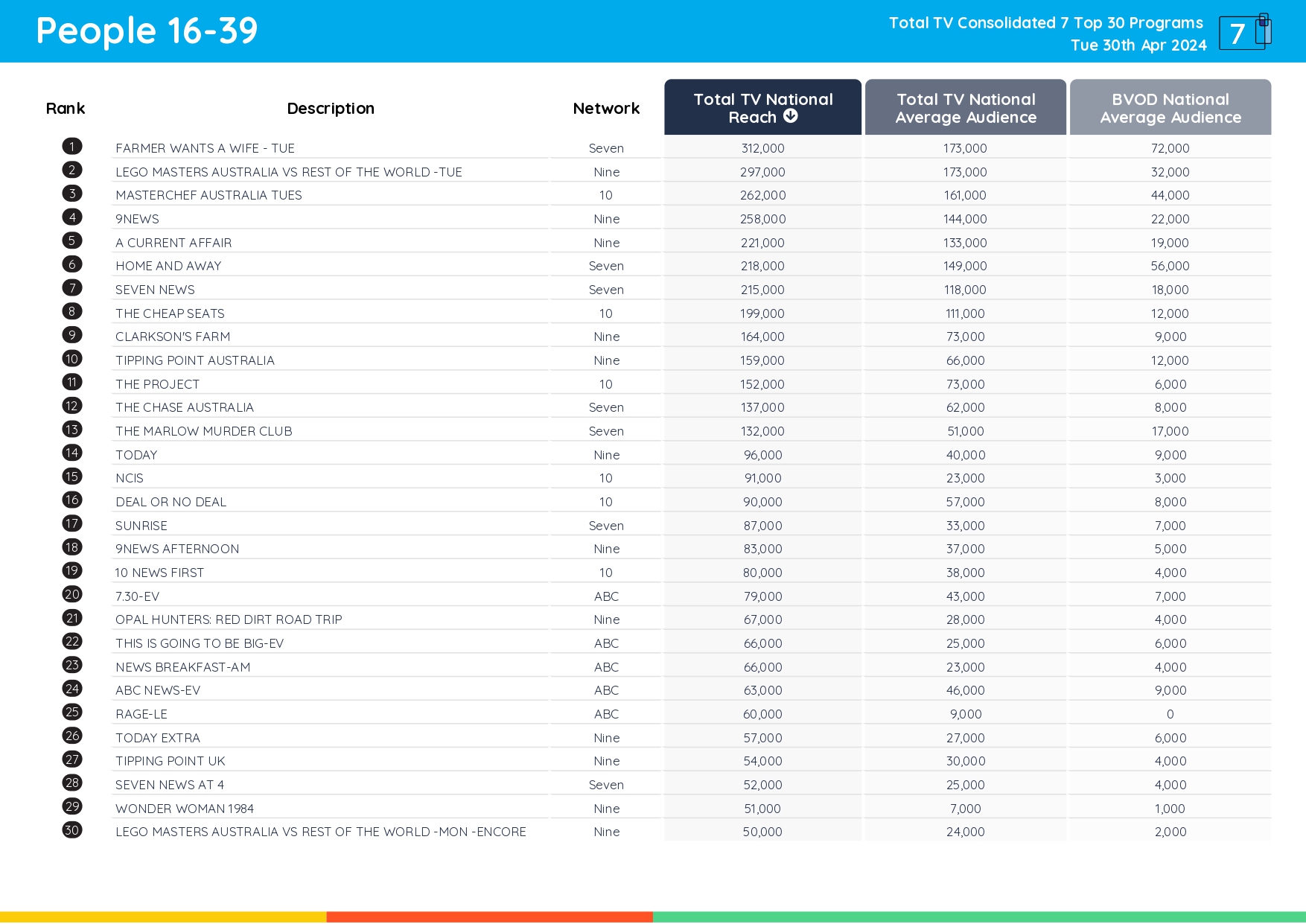The width and height of the screenshot is (1306, 924).
Task: Click the rank 15 badge next to NCIS
Action: point(71,477)
